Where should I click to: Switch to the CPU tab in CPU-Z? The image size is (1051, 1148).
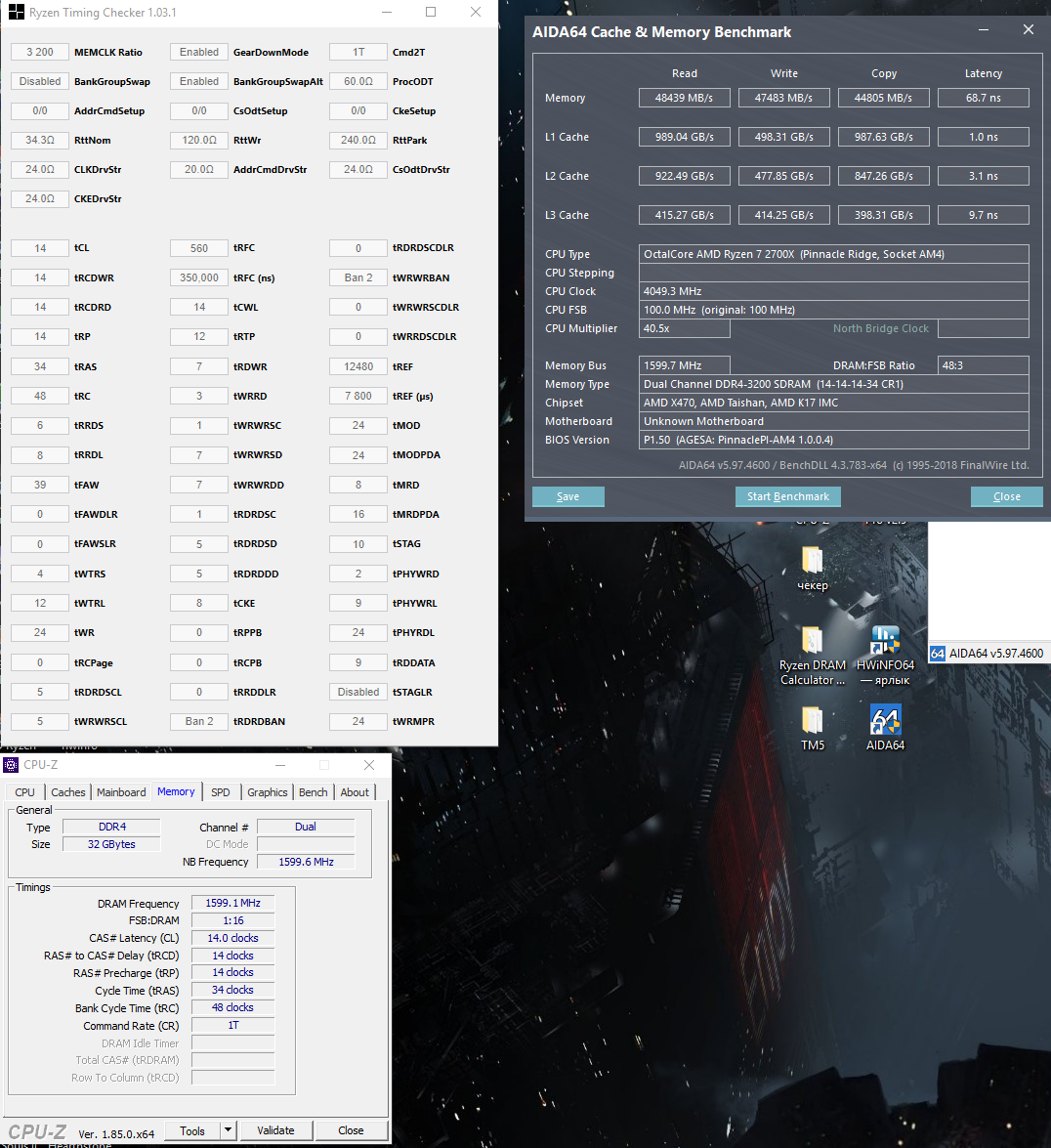pyautogui.click(x=24, y=792)
